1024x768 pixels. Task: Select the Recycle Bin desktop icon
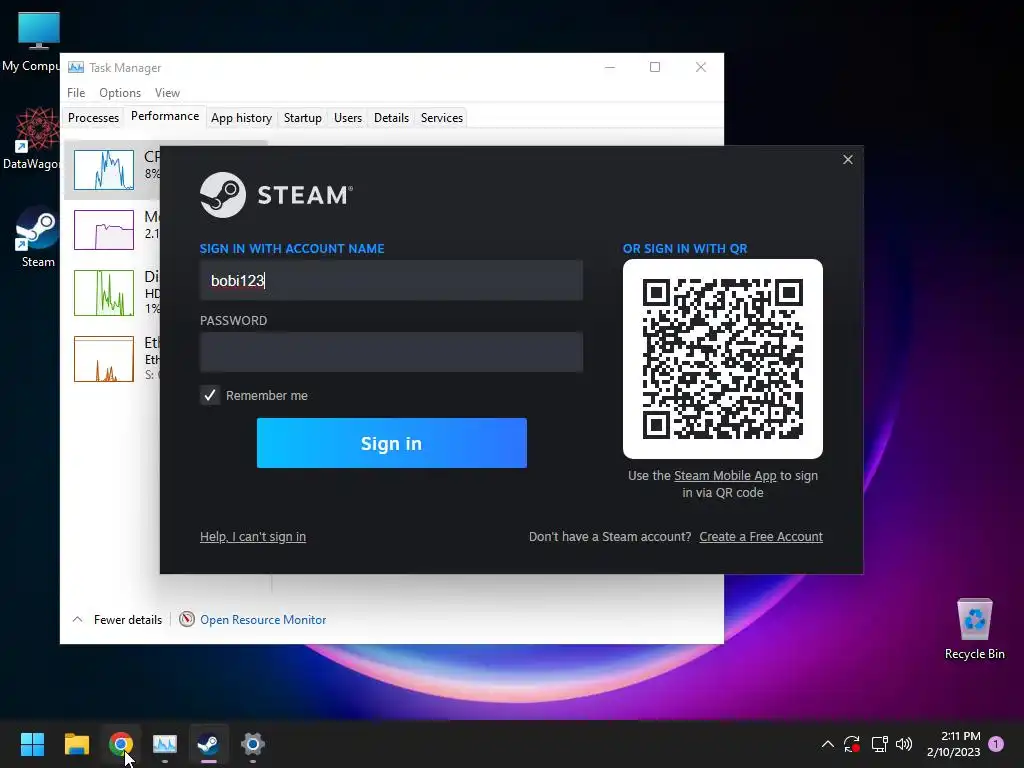(974, 629)
